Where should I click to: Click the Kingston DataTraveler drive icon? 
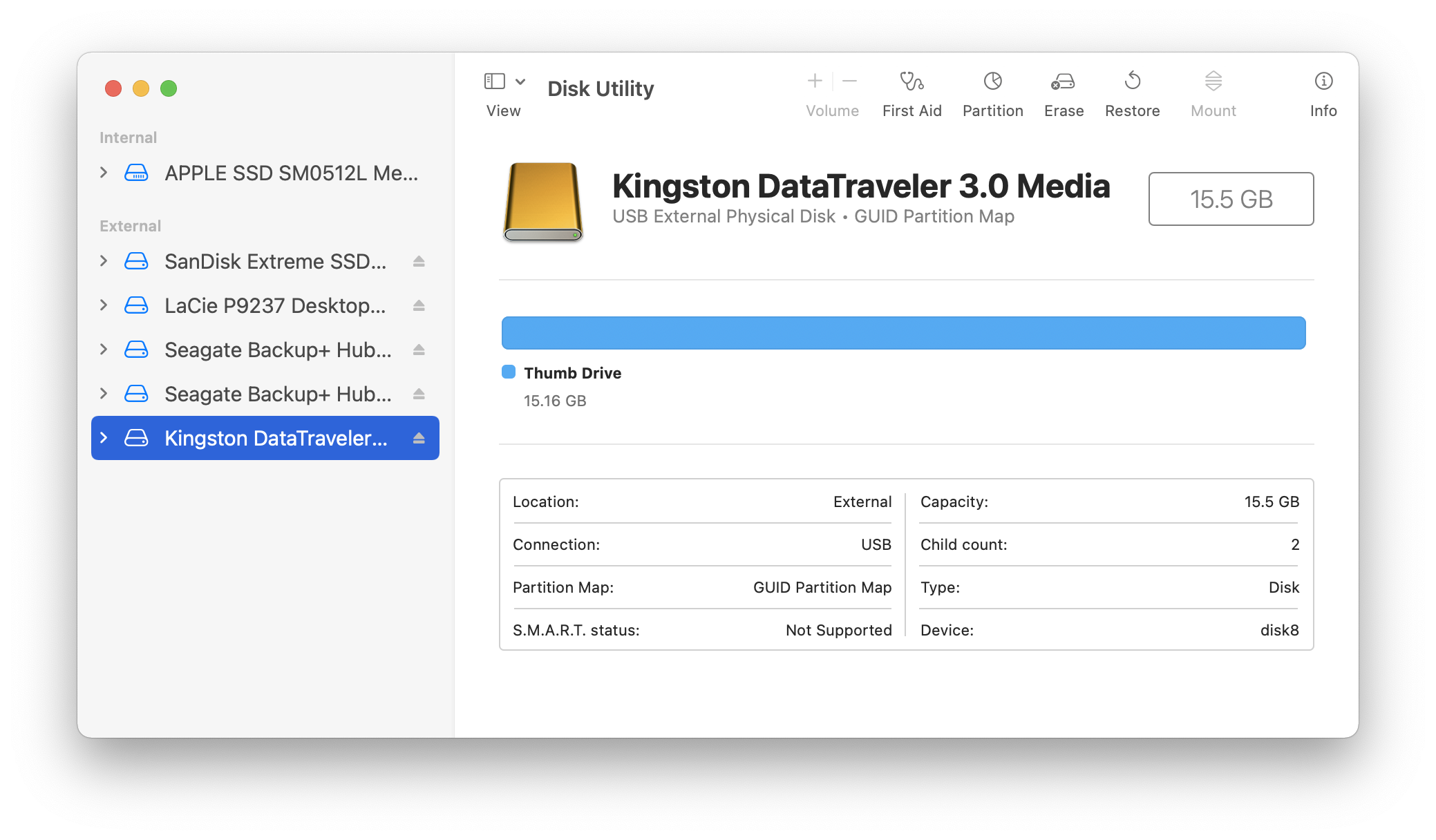pos(136,438)
